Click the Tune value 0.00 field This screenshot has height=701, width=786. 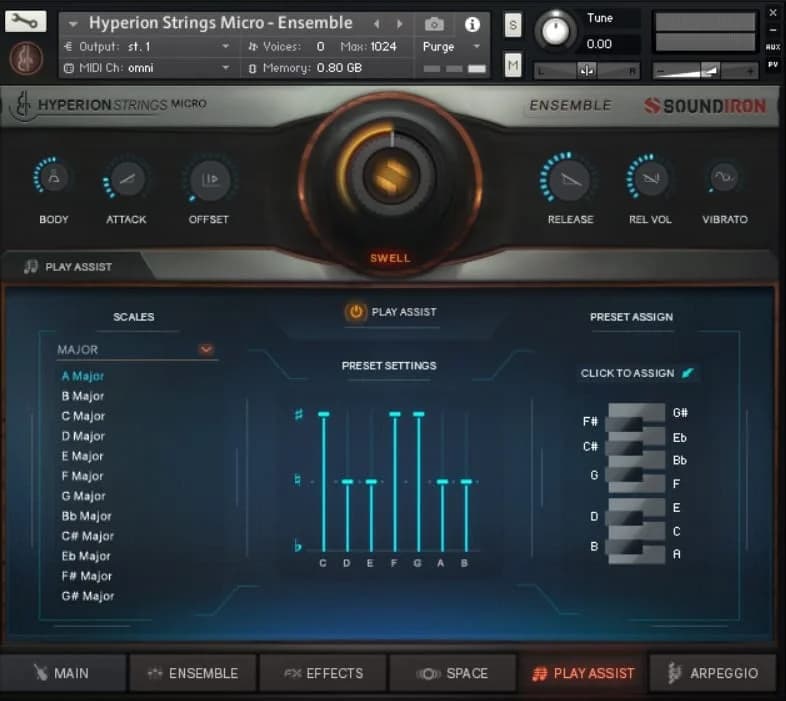[599, 44]
